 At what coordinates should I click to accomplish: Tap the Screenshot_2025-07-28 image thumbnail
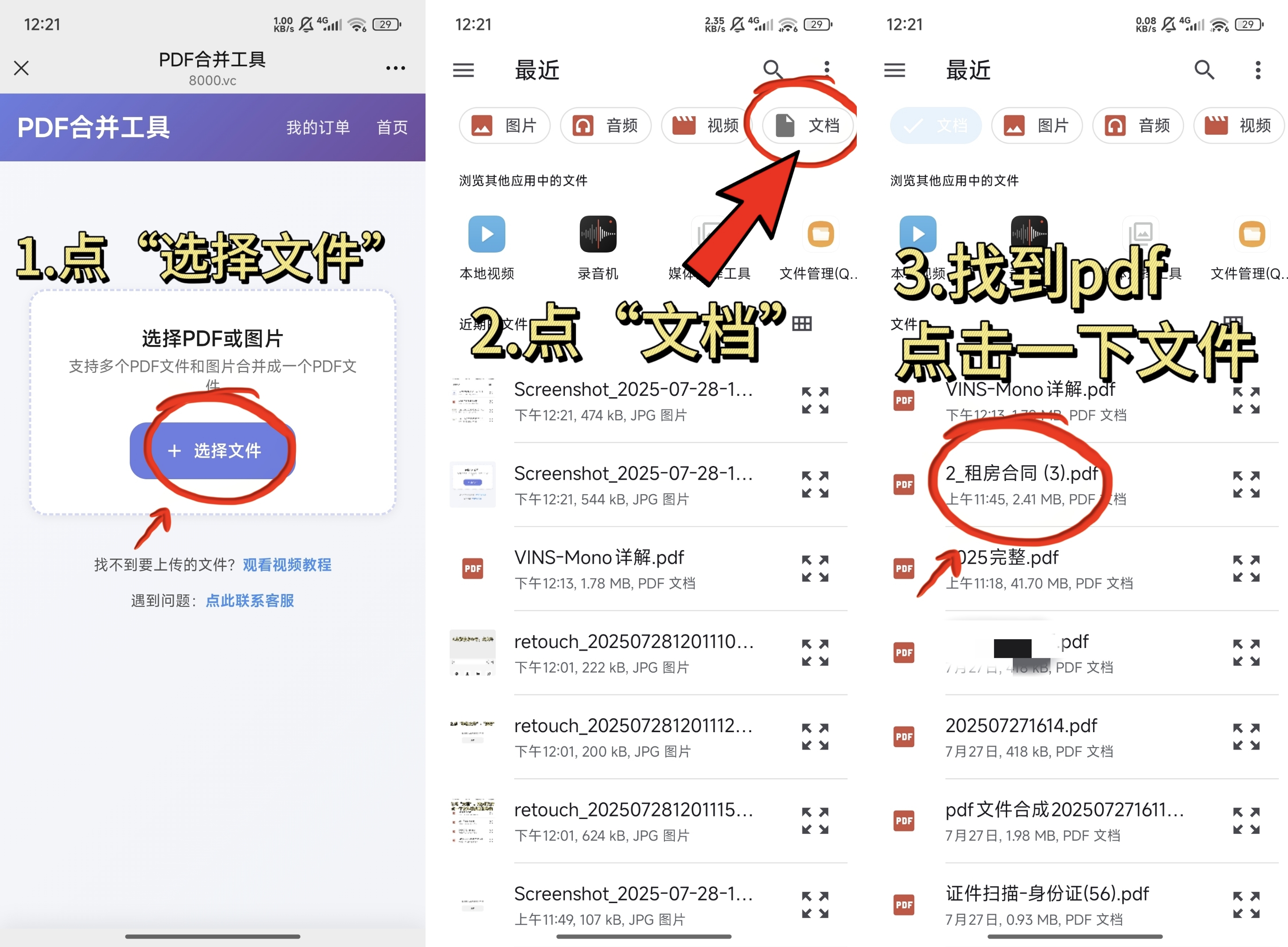pyautogui.click(x=472, y=399)
